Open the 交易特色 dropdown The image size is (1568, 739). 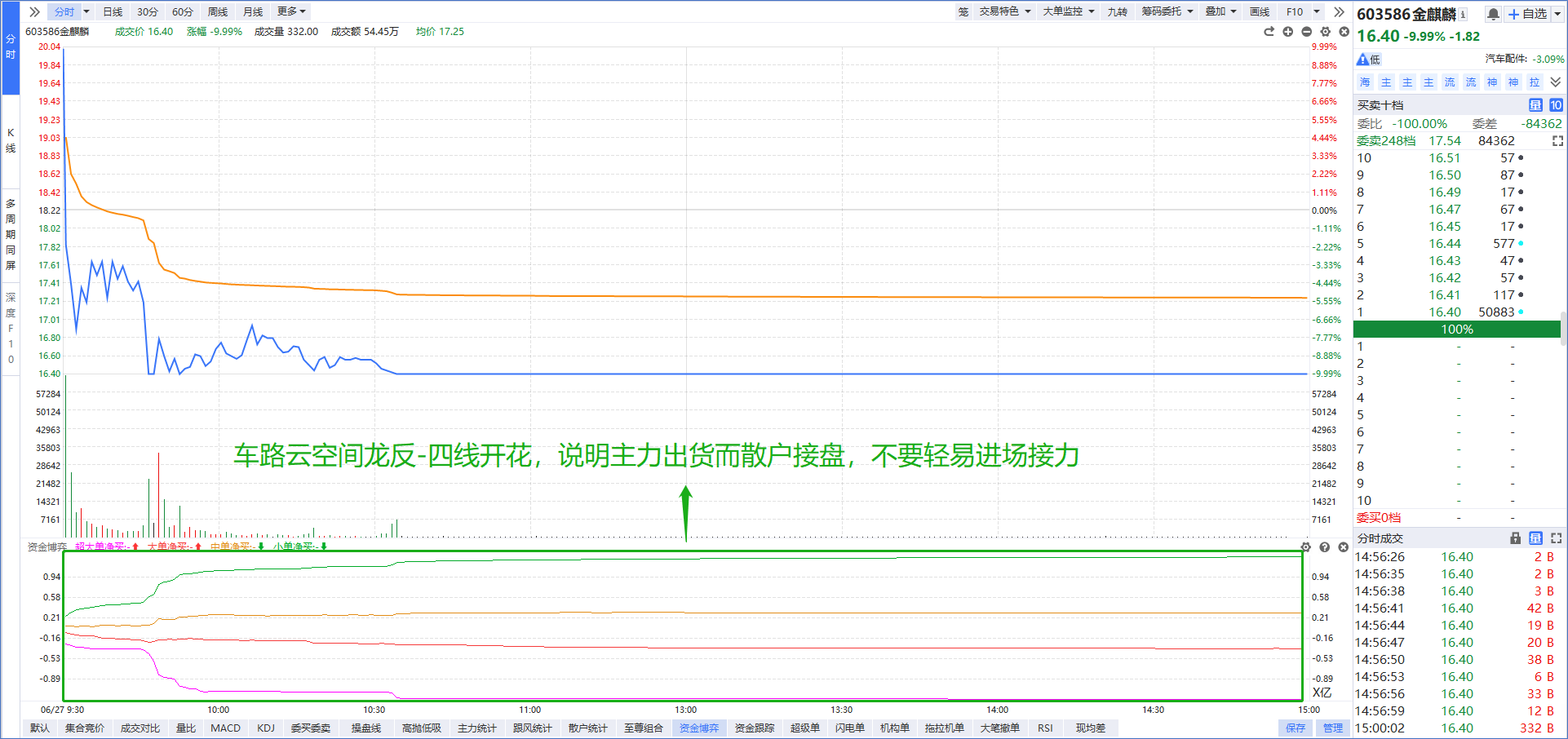(x=1005, y=11)
